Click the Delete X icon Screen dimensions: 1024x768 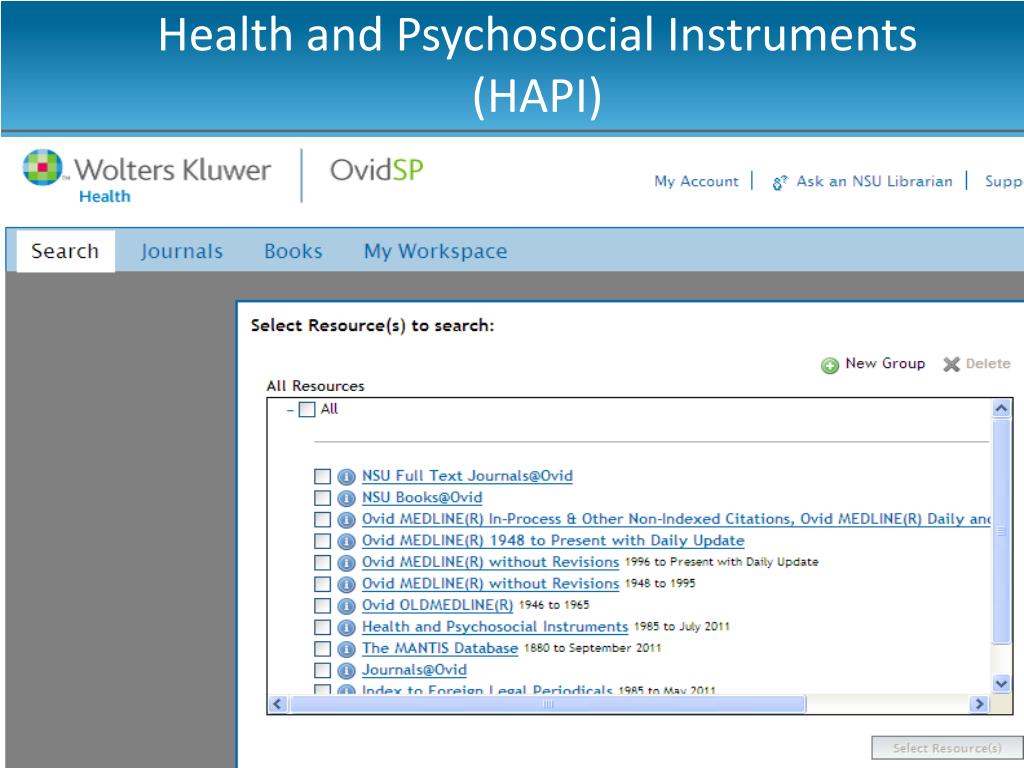point(952,364)
